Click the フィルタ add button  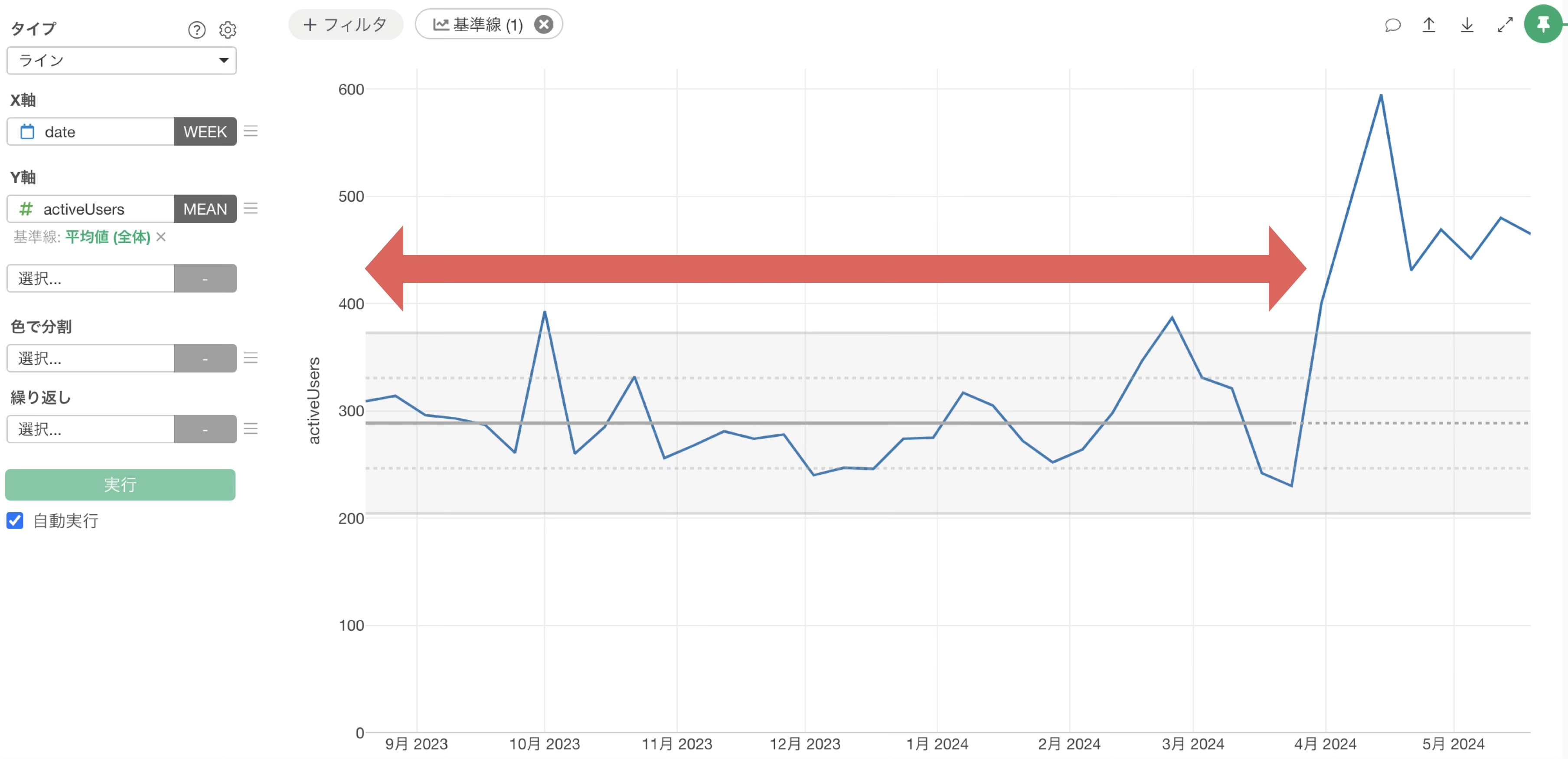pos(345,24)
